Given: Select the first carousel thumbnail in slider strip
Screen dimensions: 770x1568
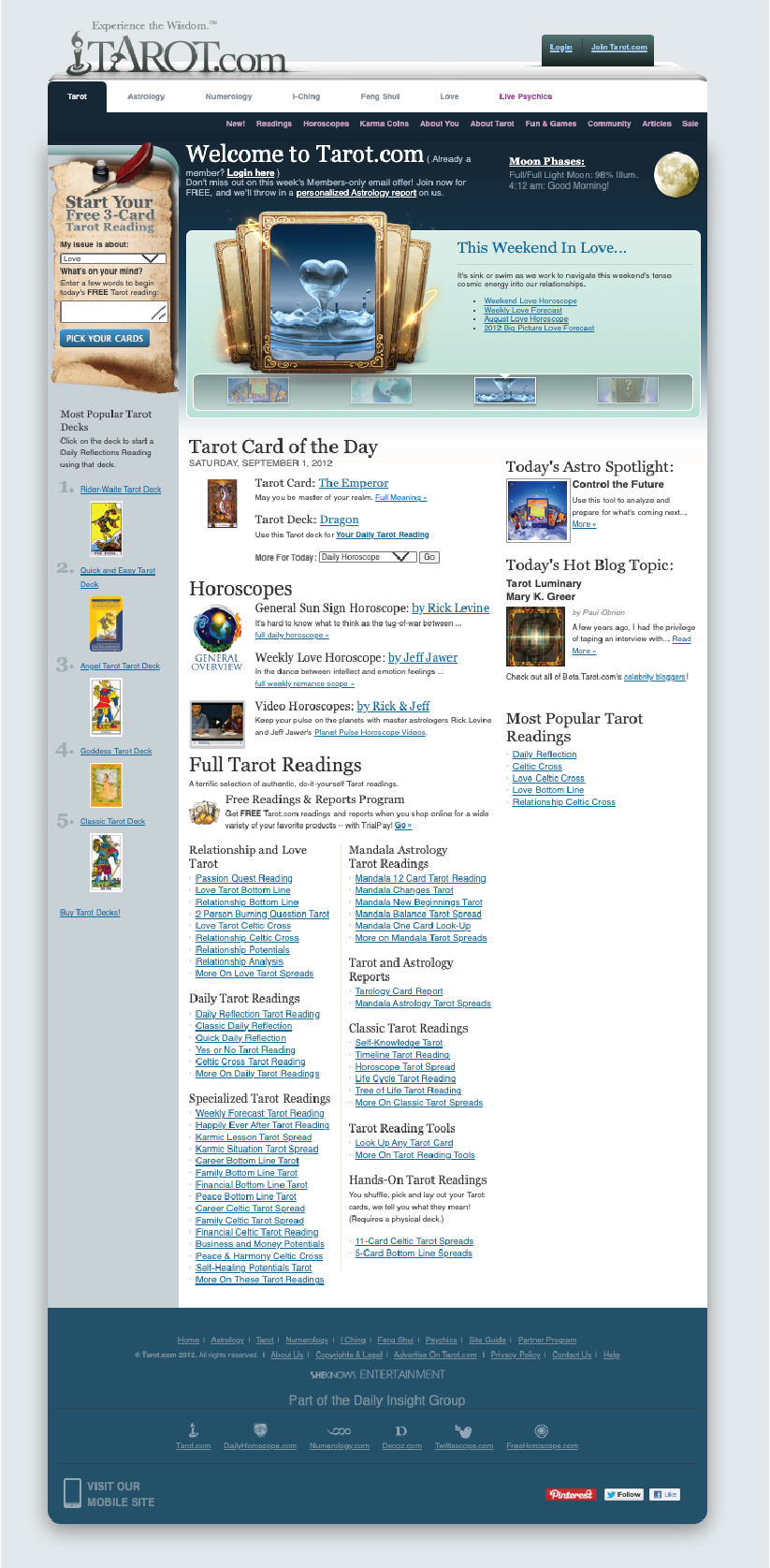Looking at the screenshot, I should click(x=258, y=389).
